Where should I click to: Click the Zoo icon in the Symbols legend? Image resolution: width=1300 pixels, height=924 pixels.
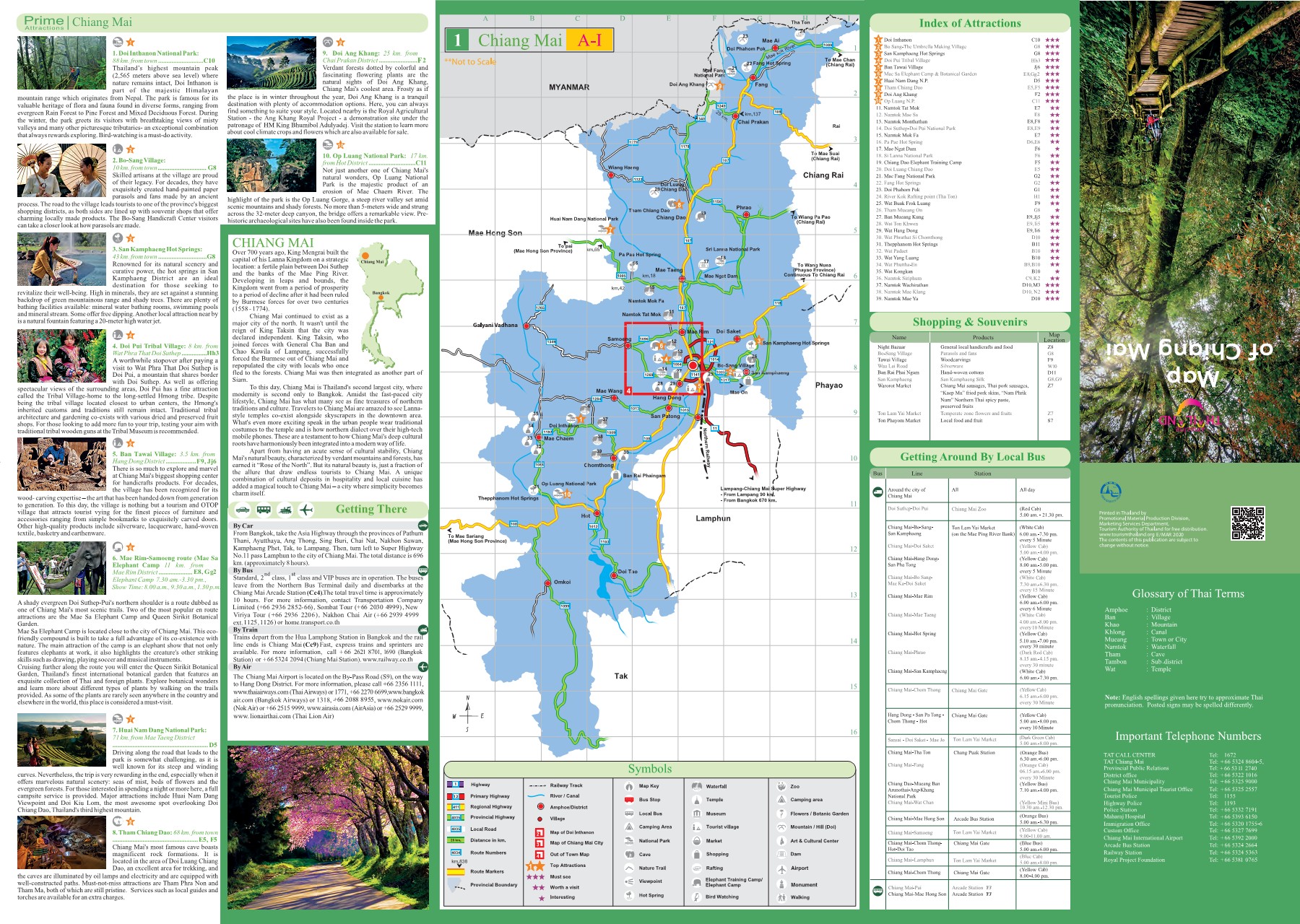pos(781,786)
